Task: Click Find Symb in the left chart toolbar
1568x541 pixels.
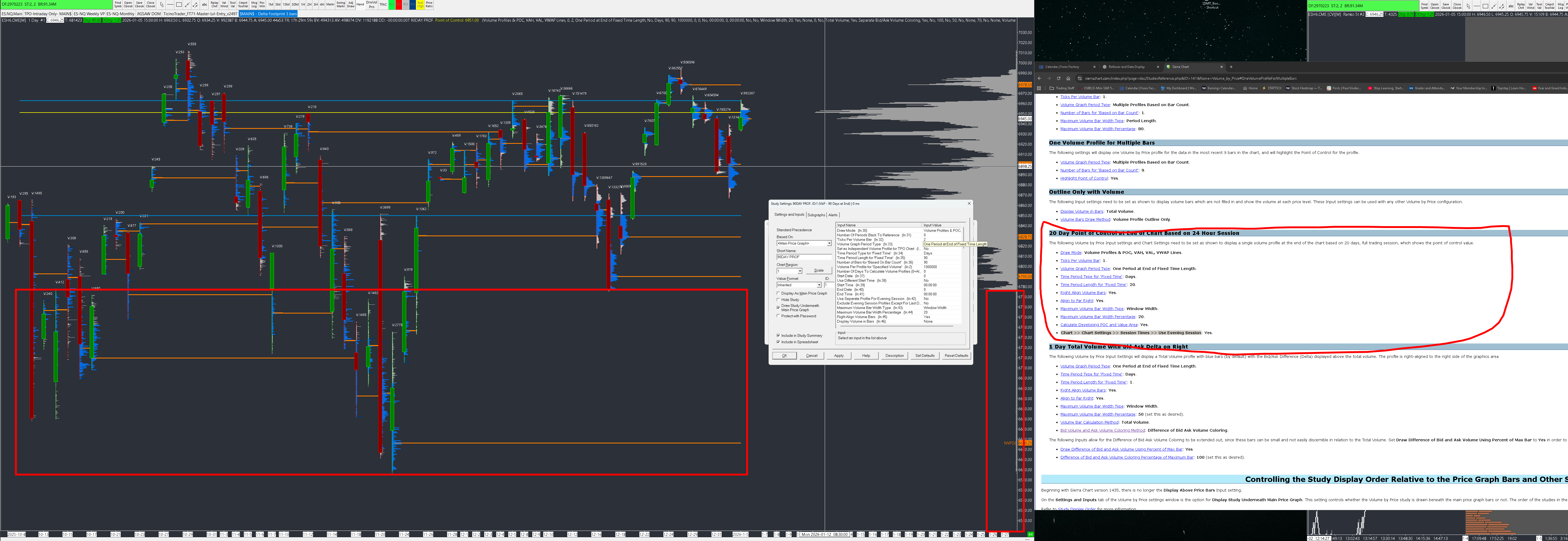Action: (118, 4)
